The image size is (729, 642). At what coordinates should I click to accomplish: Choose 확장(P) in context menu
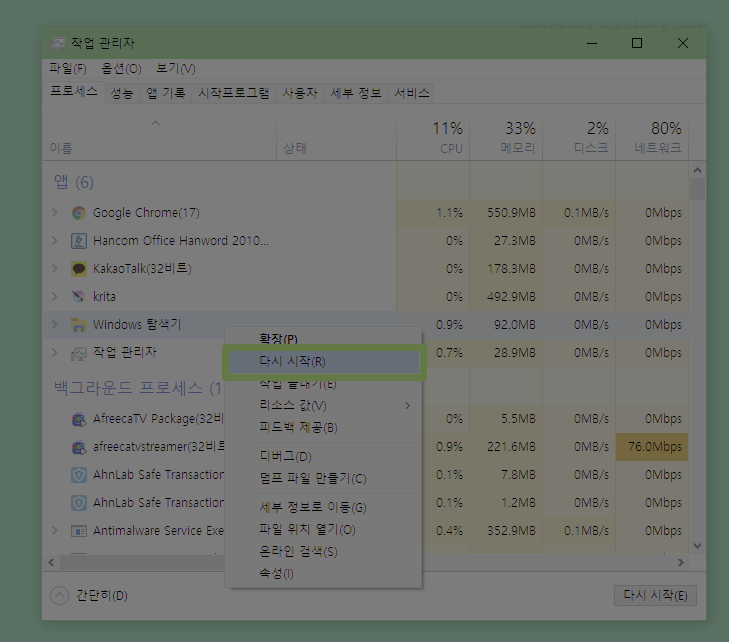[324, 338]
